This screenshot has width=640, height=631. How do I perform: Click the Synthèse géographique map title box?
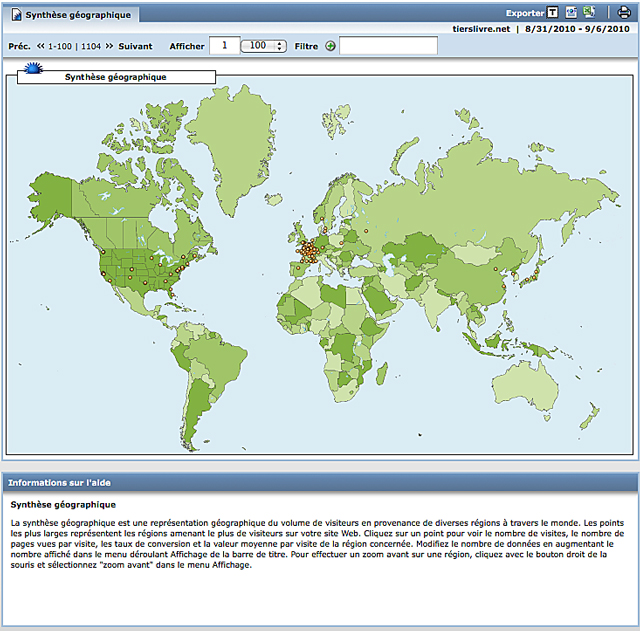tap(115, 77)
